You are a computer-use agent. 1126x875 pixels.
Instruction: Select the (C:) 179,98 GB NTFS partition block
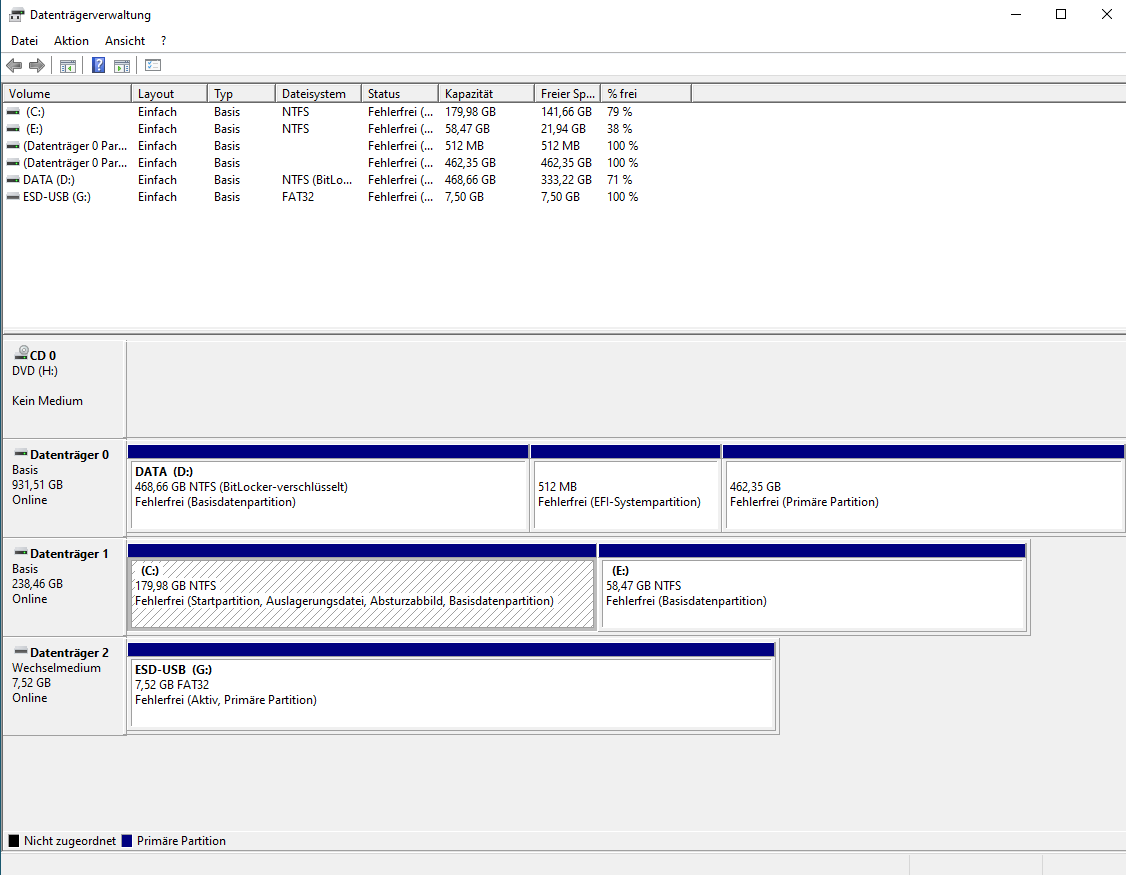pos(362,587)
